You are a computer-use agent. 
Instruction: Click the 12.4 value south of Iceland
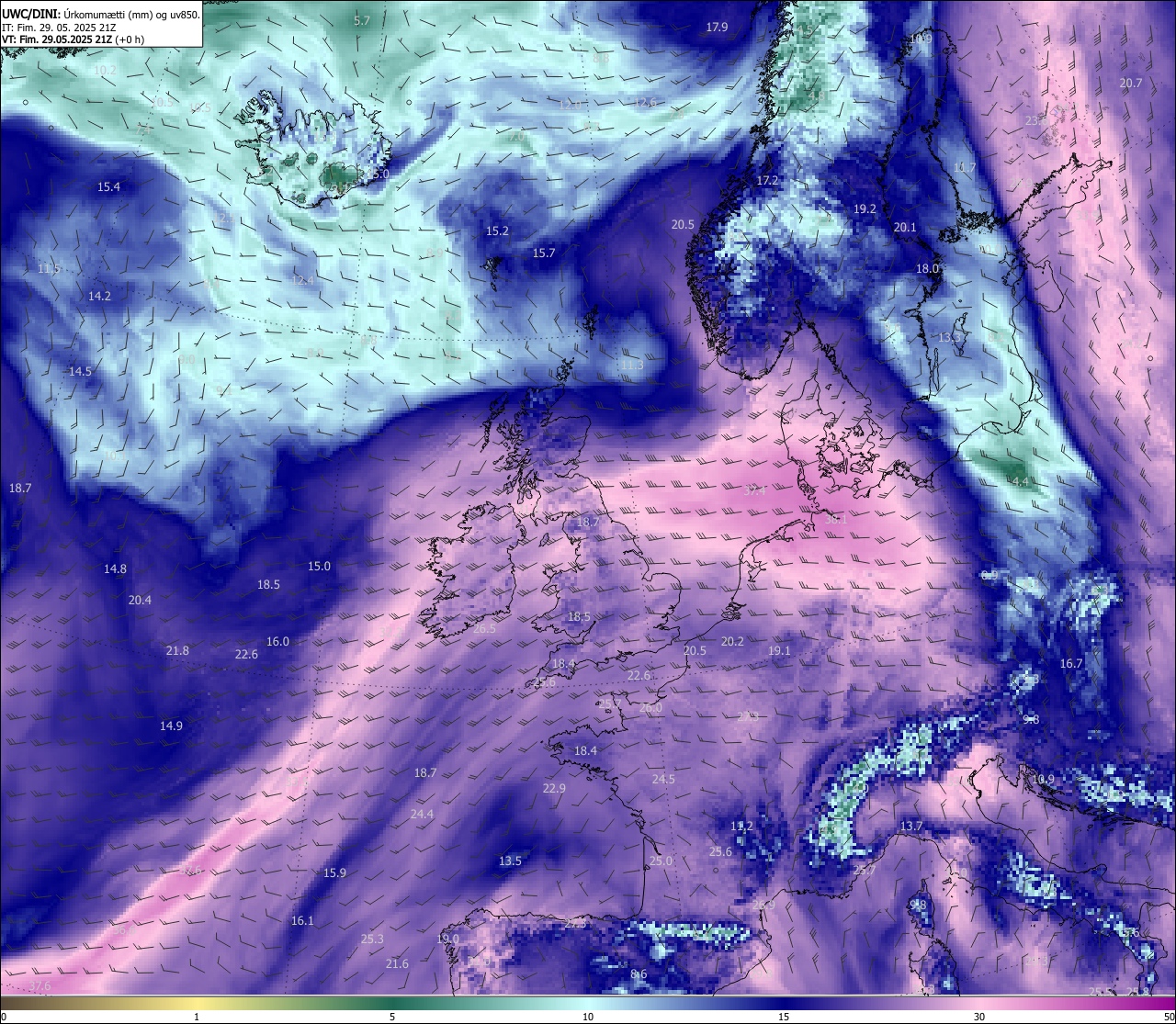302,280
